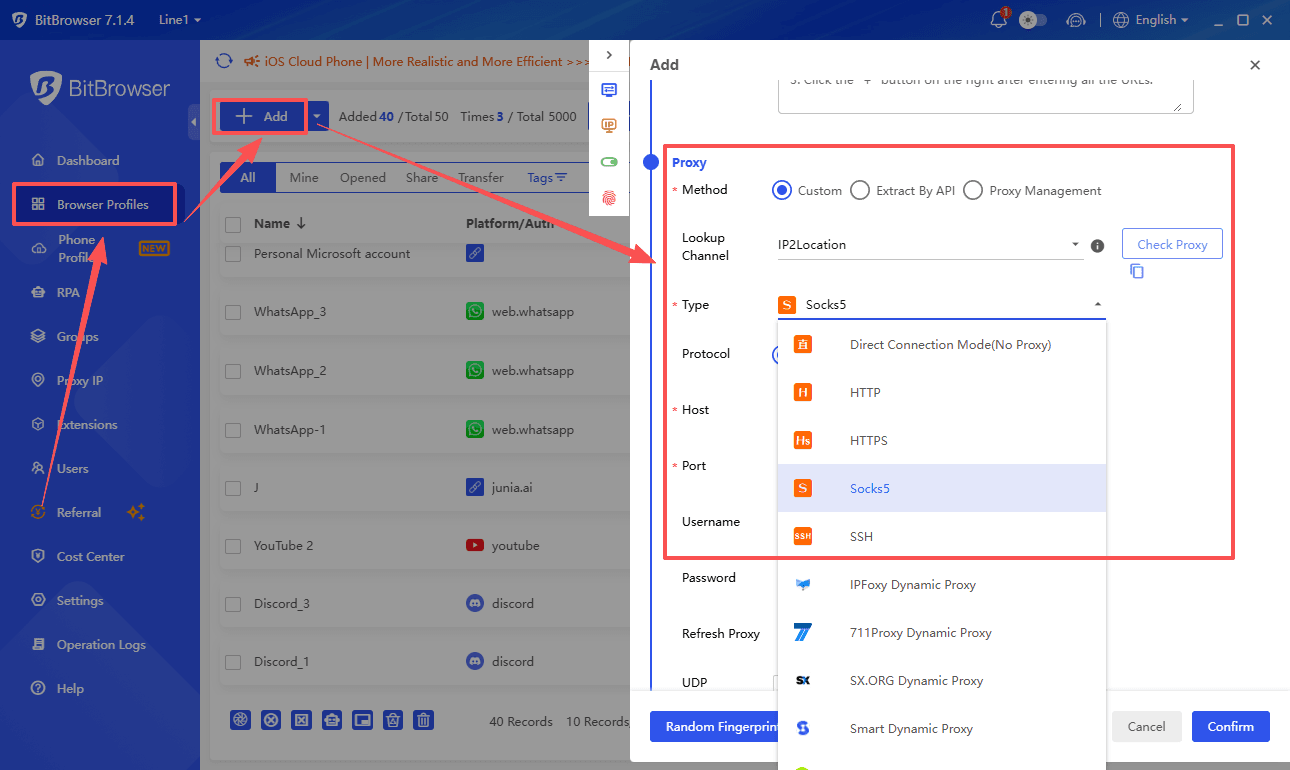Viewport: 1290px width, 770px height.
Task: Open the Line1 dropdown in the title bar
Action: (x=180, y=20)
